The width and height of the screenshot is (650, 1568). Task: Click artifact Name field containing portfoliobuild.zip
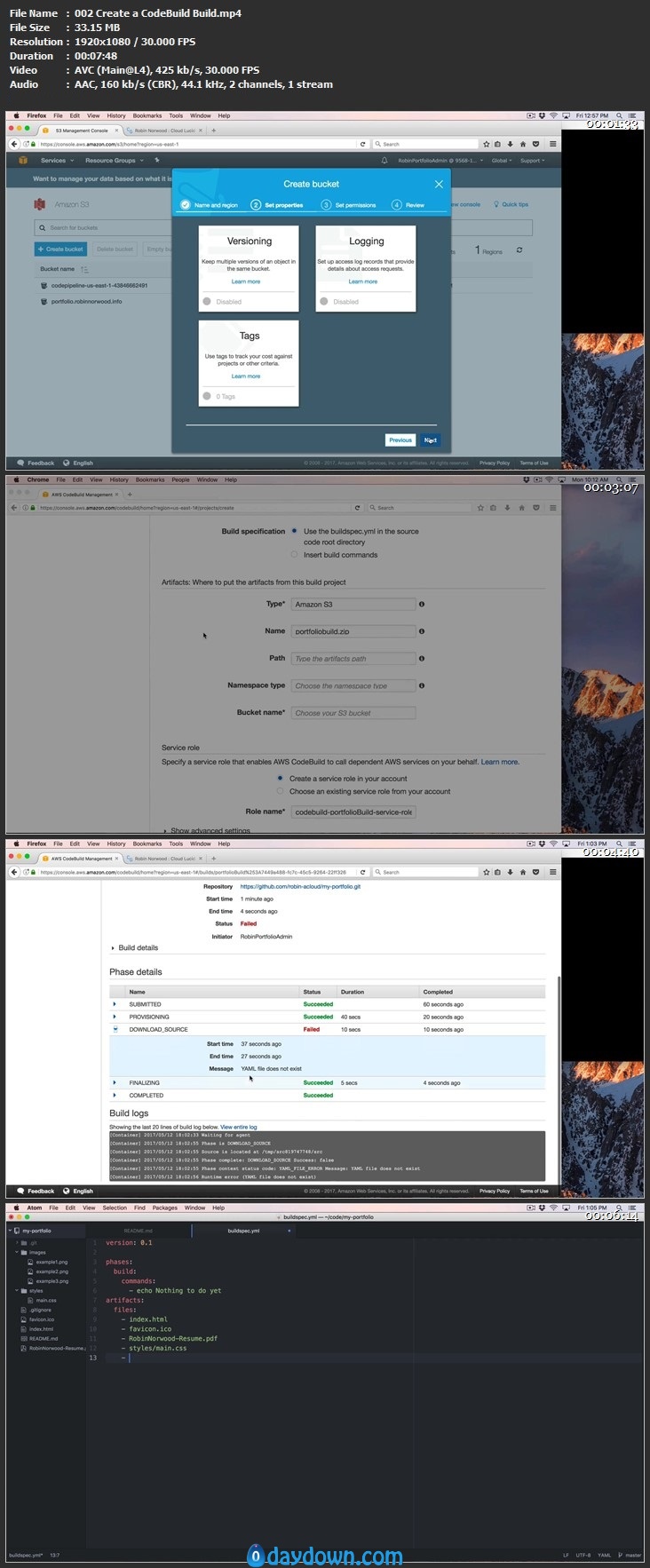pyautogui.click(x=353, y=631)
